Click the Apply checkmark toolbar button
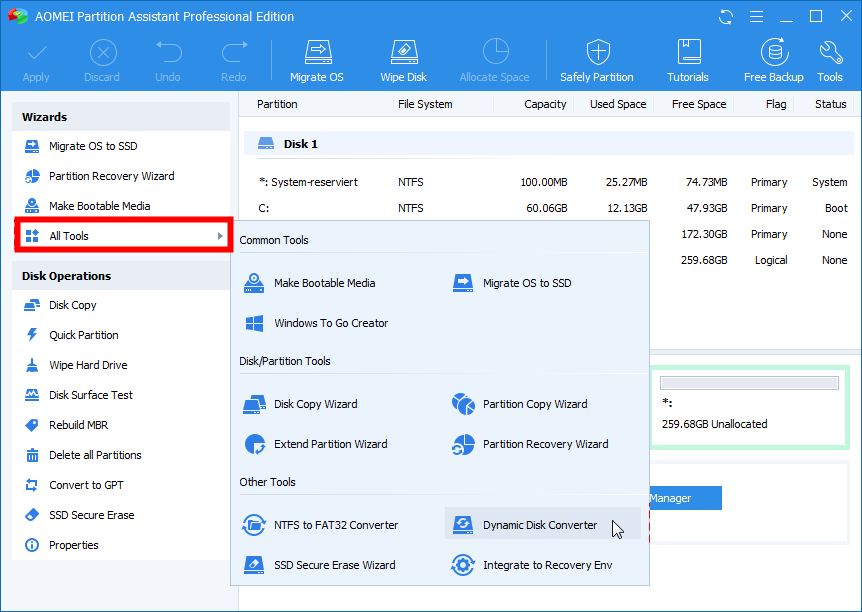The image size is (862, 612). pyautogui.click(x=36, y=60)
